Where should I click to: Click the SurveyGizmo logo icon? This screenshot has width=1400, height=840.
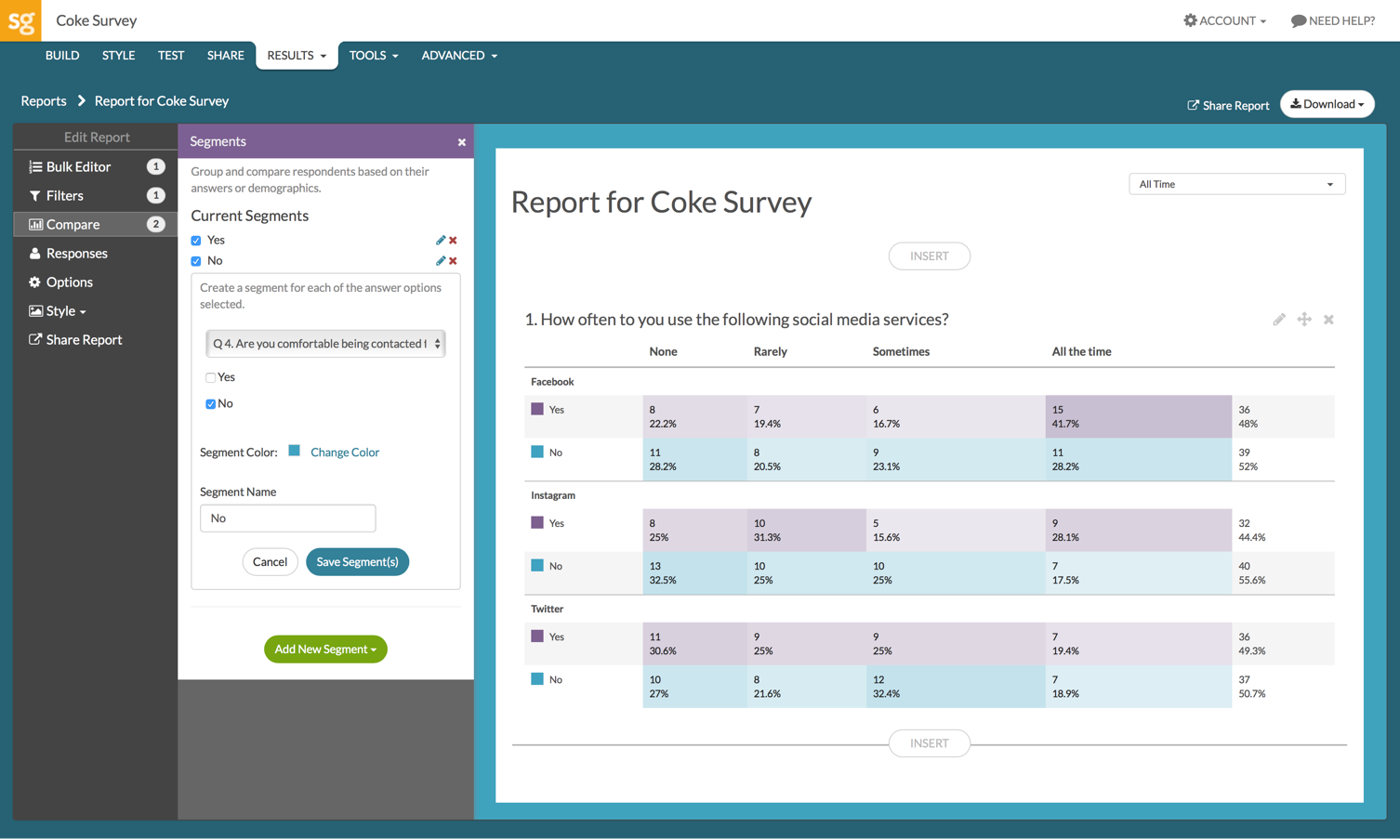pyautogui.click(x=20, y=20)
